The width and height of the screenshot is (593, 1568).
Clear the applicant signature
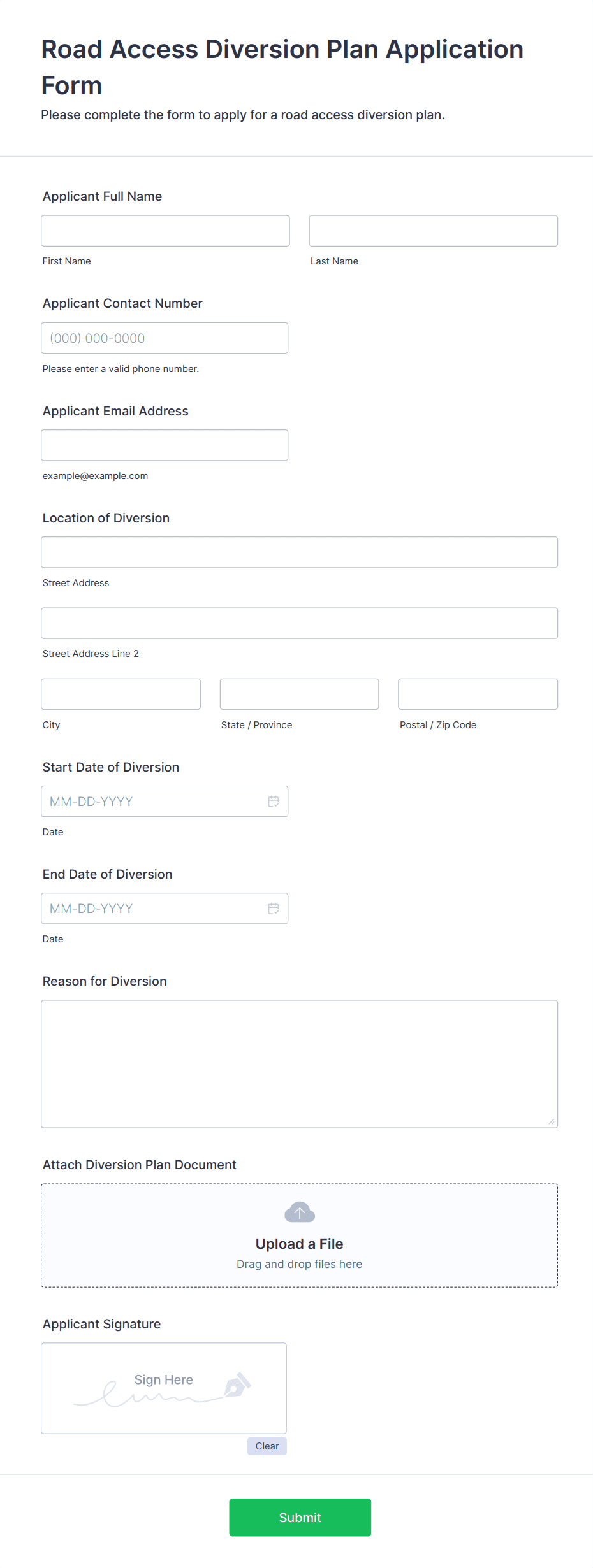pos(267,1446)
